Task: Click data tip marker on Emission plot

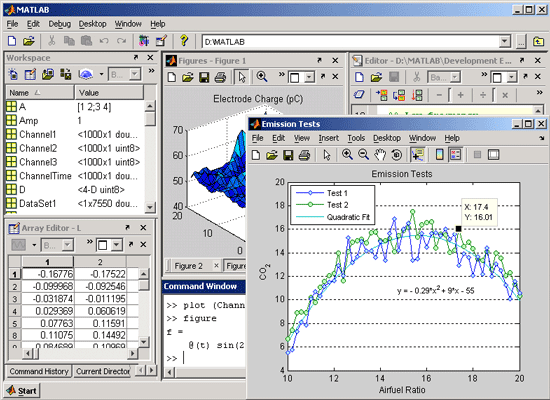Action: [x=458, y=229]
